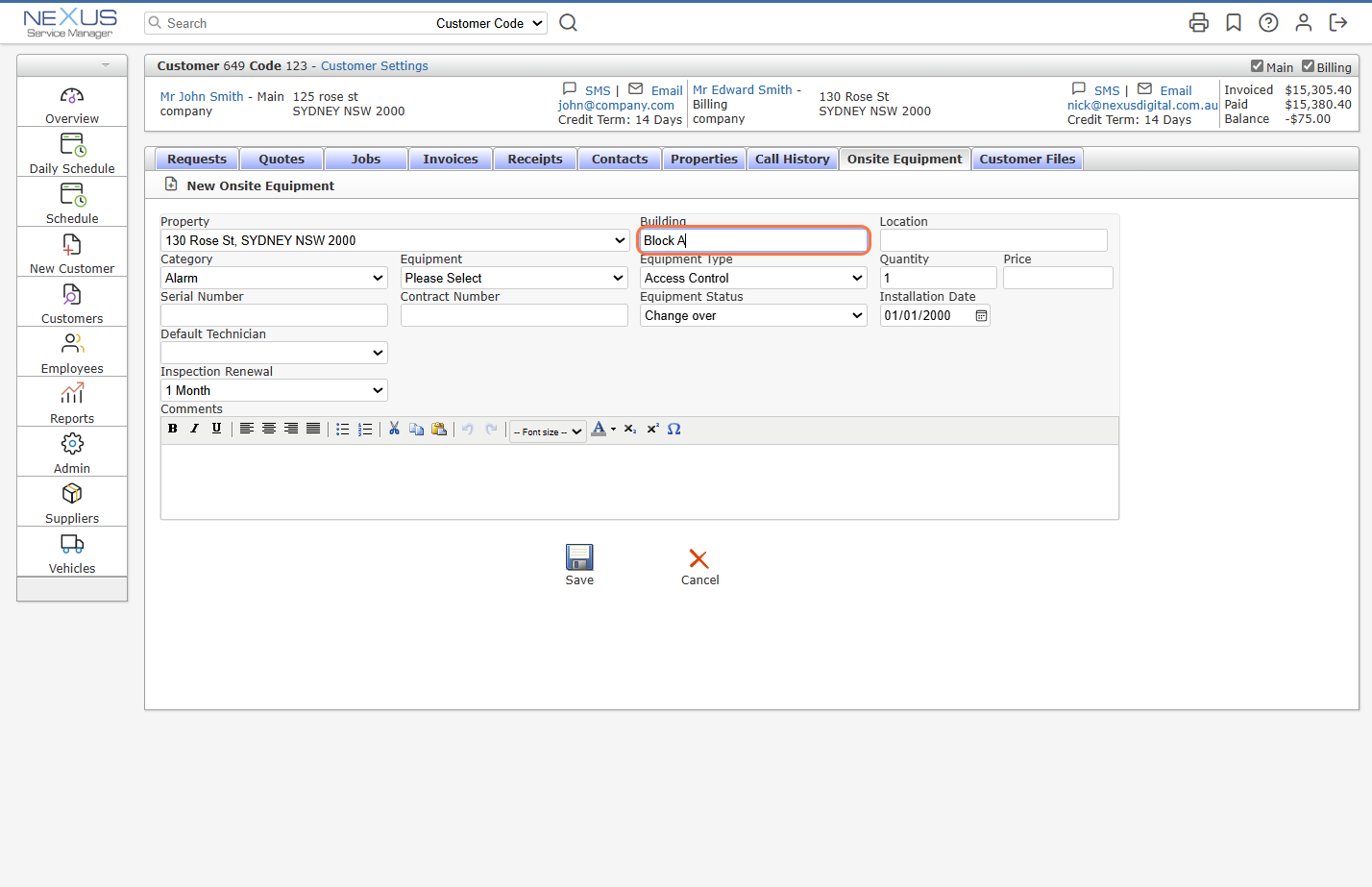Switch to the Quotes tab
Screen dimensions: 1372x887
coord(282,159)
